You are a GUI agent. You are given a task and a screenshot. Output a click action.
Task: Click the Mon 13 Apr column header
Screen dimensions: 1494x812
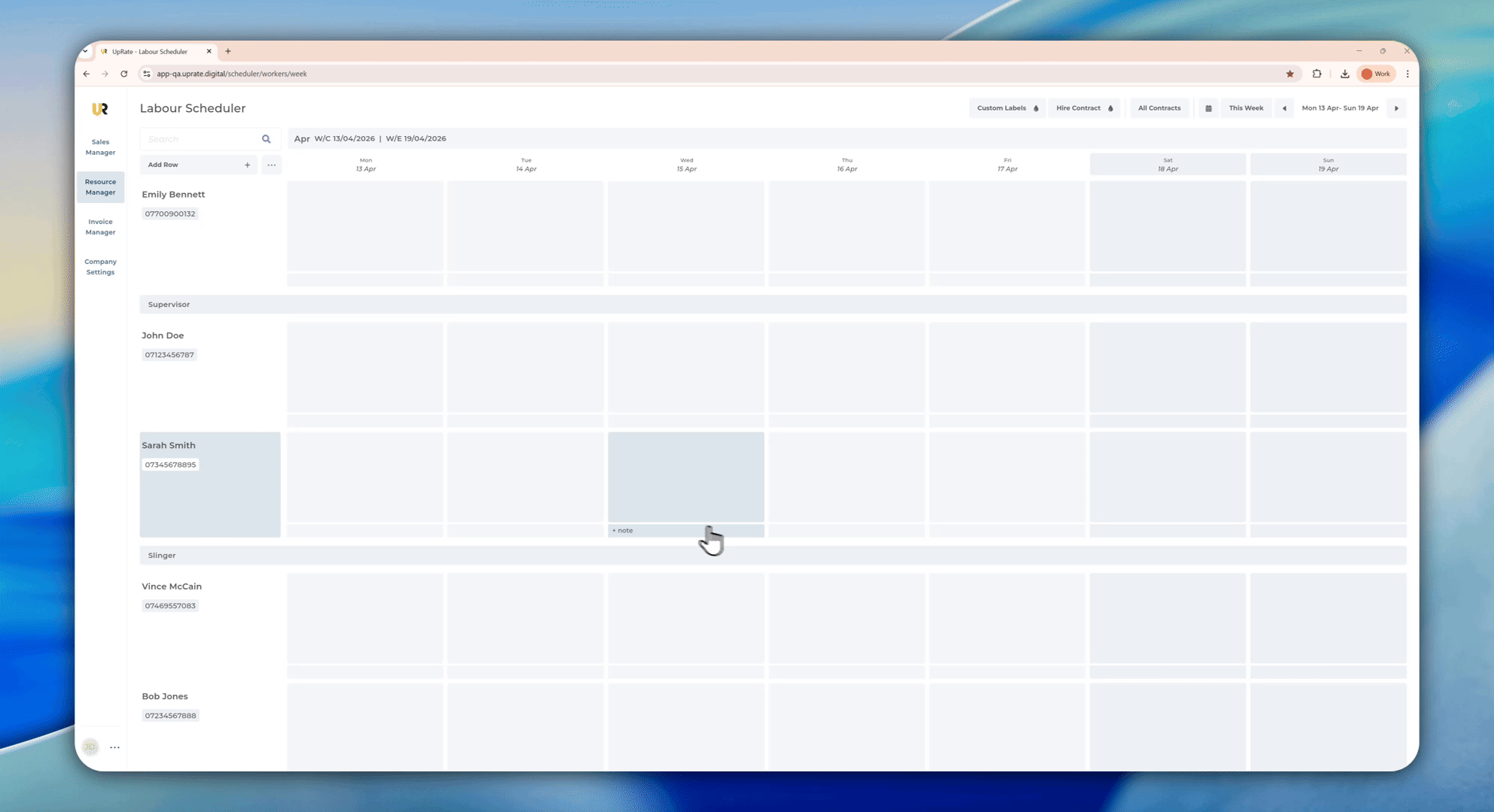366,165
